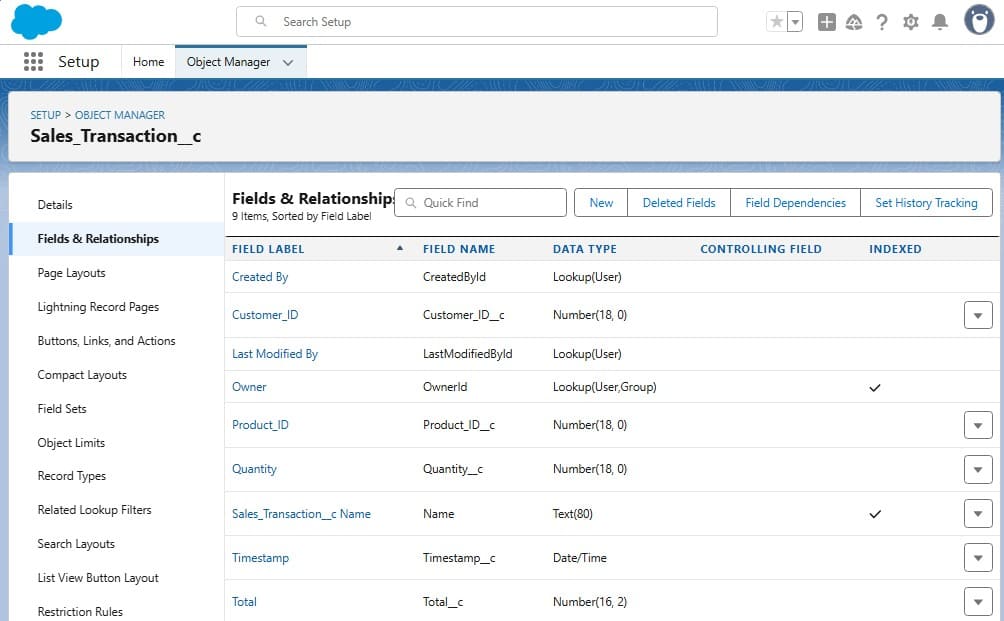Open the Total field link
1004x621 pixels.
[x=244, y=602]
